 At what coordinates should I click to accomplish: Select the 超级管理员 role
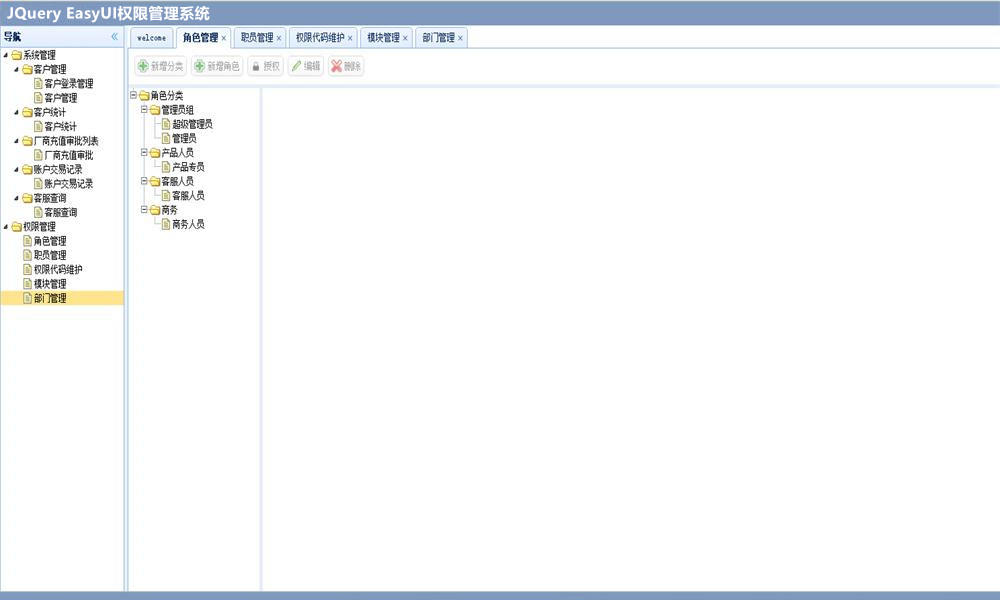tap(192, 124)
